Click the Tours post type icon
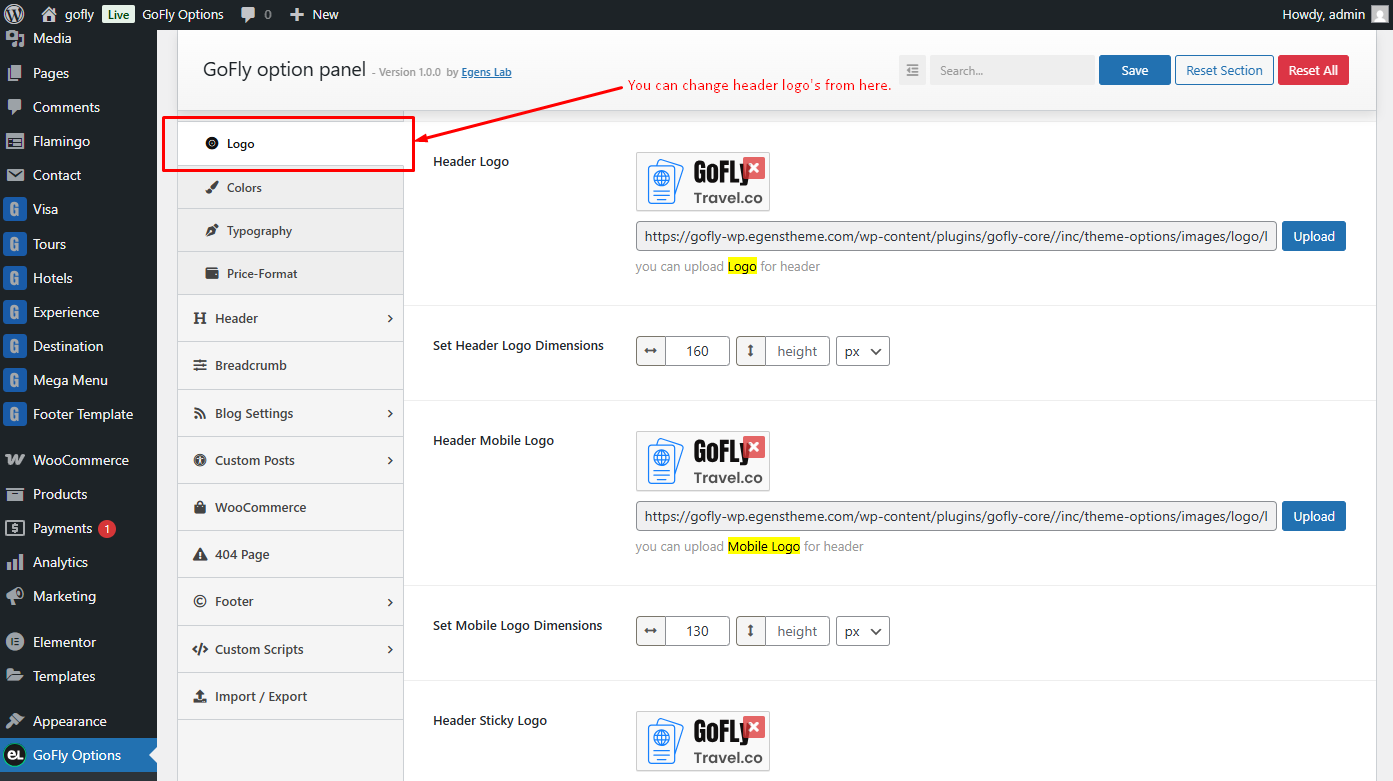 [15, 244]
